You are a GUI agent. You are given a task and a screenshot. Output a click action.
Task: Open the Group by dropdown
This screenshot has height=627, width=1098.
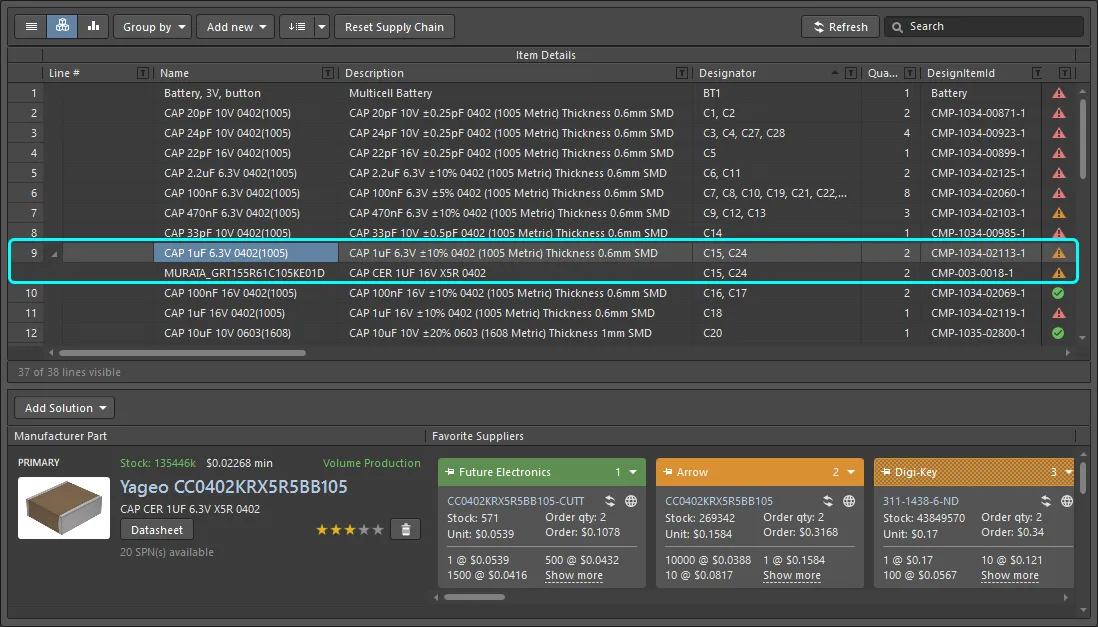tap(153, 27)
